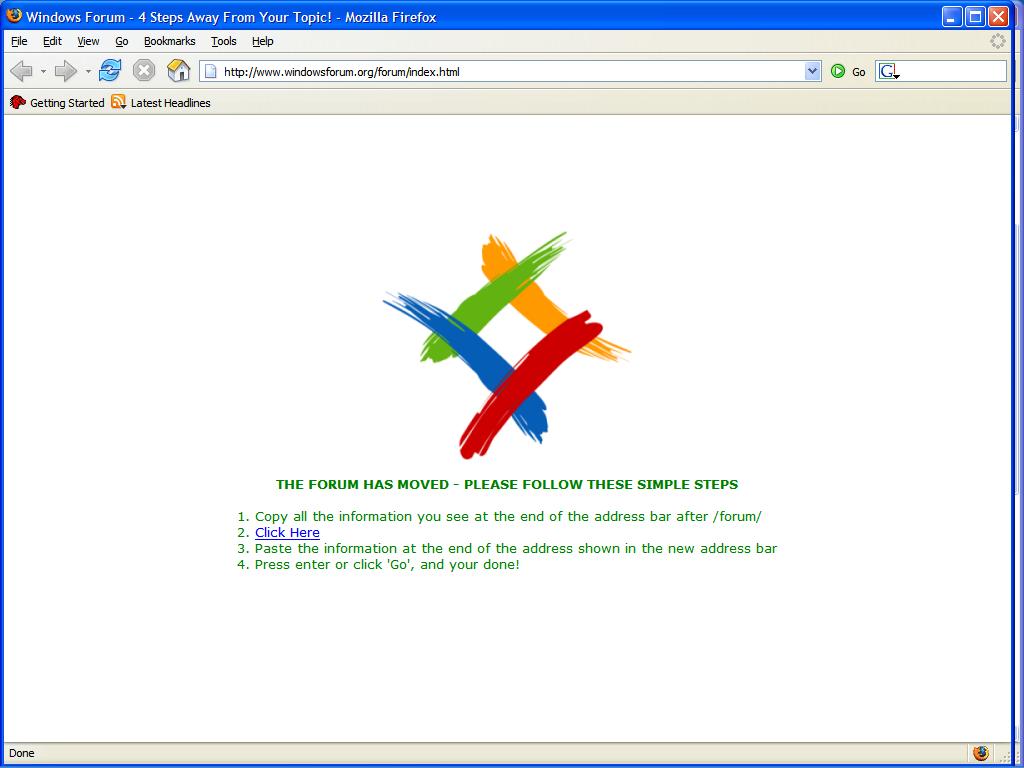Click the activity throbber icon
The height and width of the screenshot is (768, 1024).
(x=998, y=41)
